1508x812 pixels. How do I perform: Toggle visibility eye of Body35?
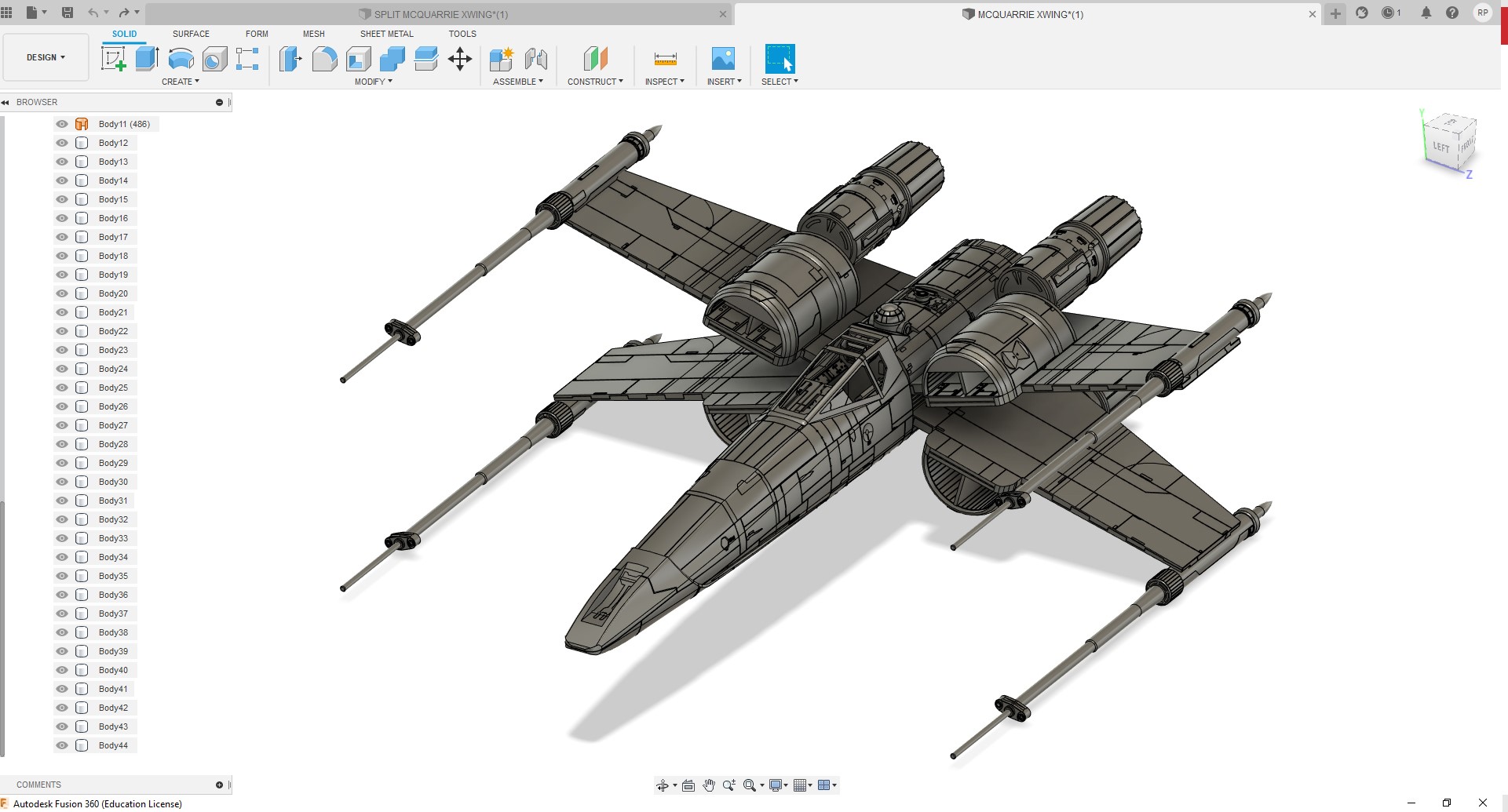[62, 576]
